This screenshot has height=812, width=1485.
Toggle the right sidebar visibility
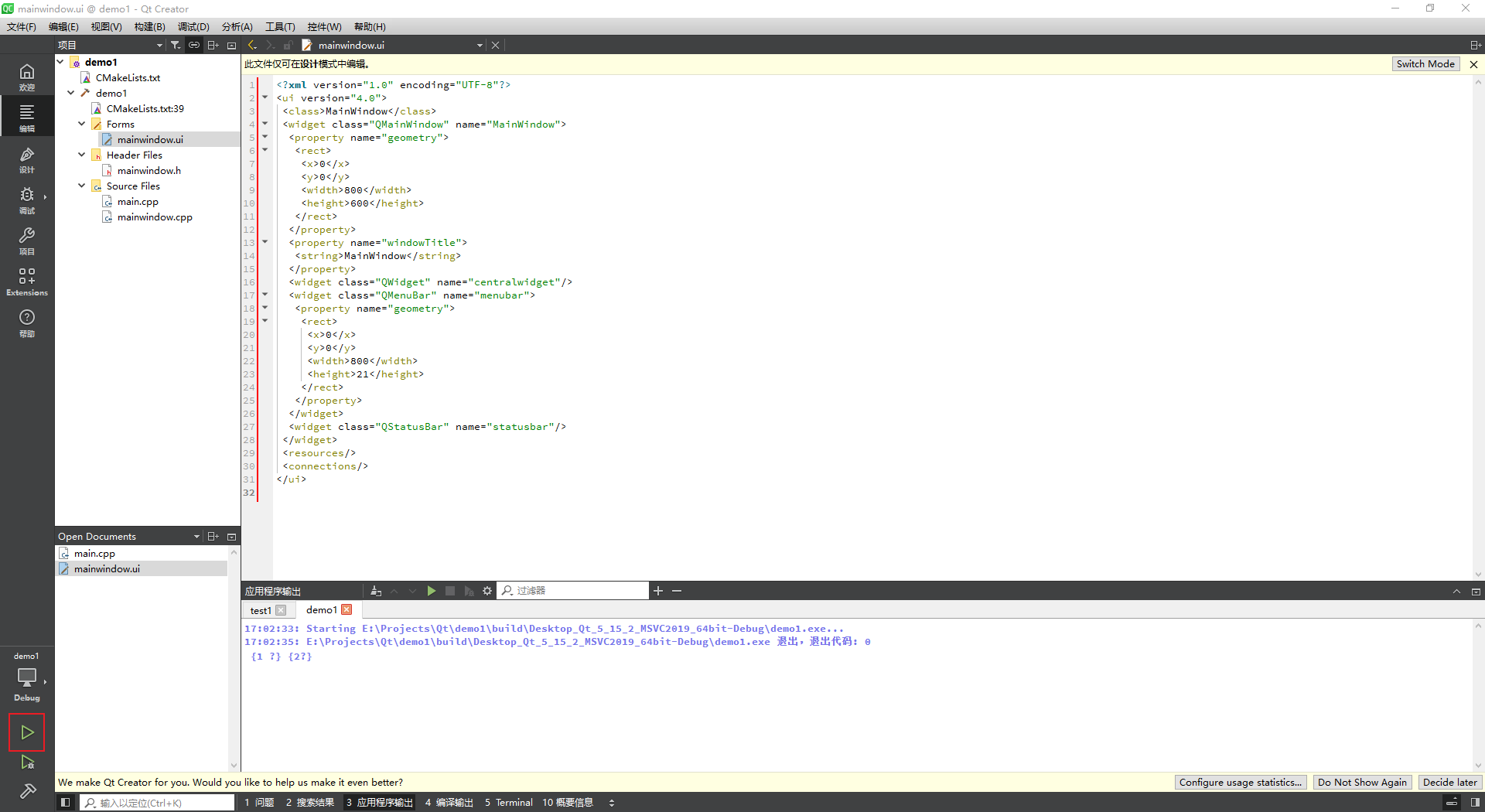coord(1475,803)
